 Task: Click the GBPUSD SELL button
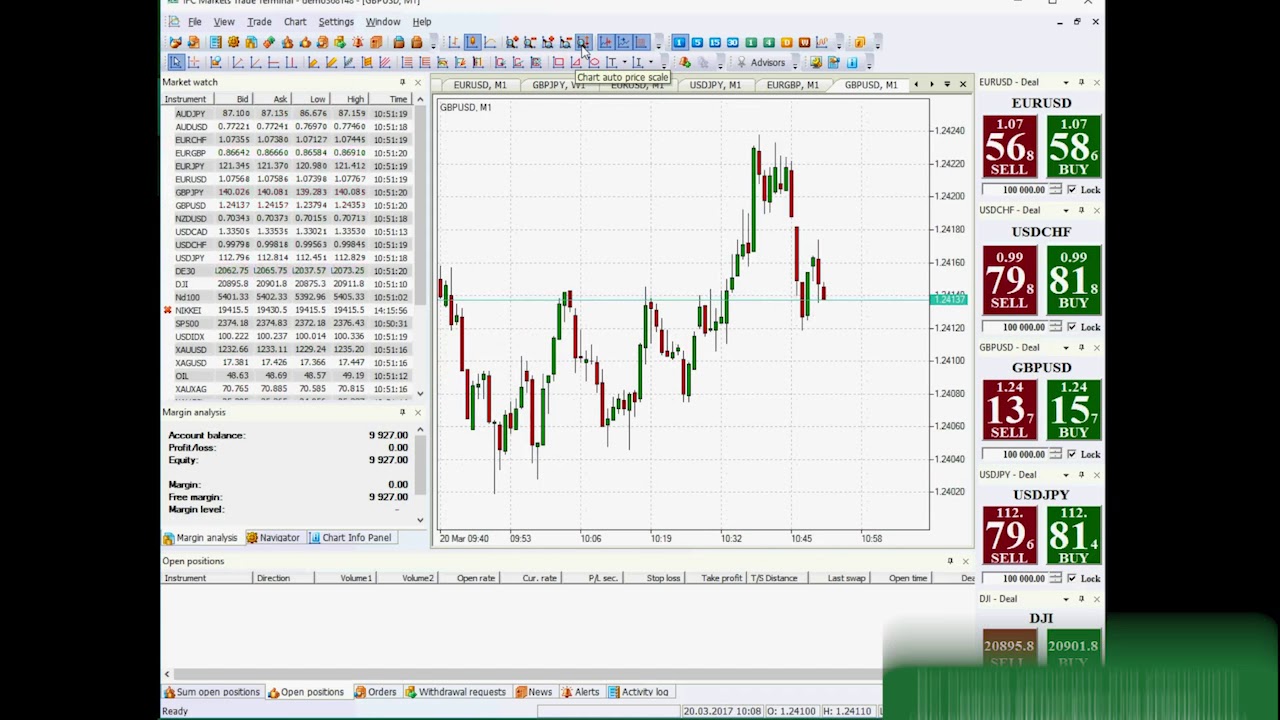(x=1008, y=410)
